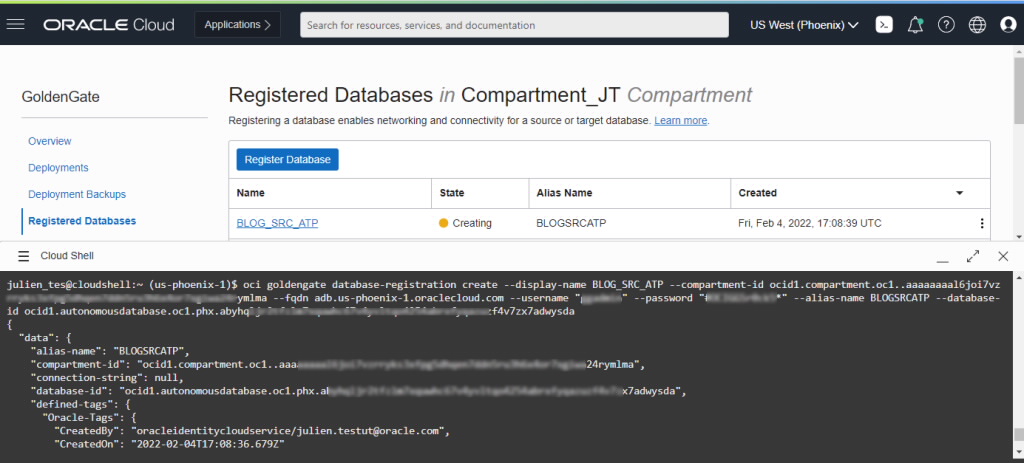Follow the Learn more link

[x=680, y=121]
